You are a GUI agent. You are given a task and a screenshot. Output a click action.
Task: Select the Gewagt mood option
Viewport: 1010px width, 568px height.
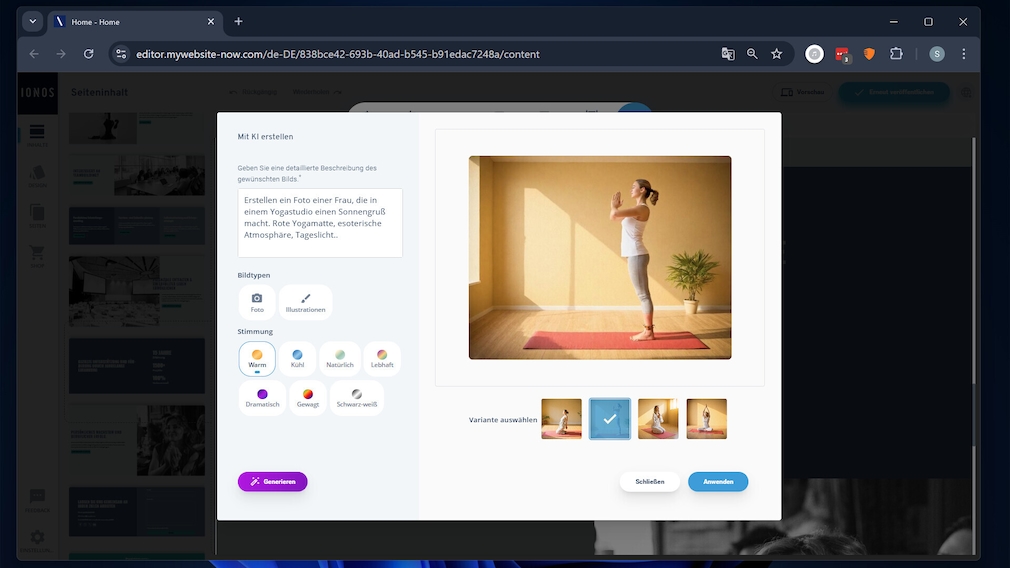pyautogui.click(x=308, y=398)
